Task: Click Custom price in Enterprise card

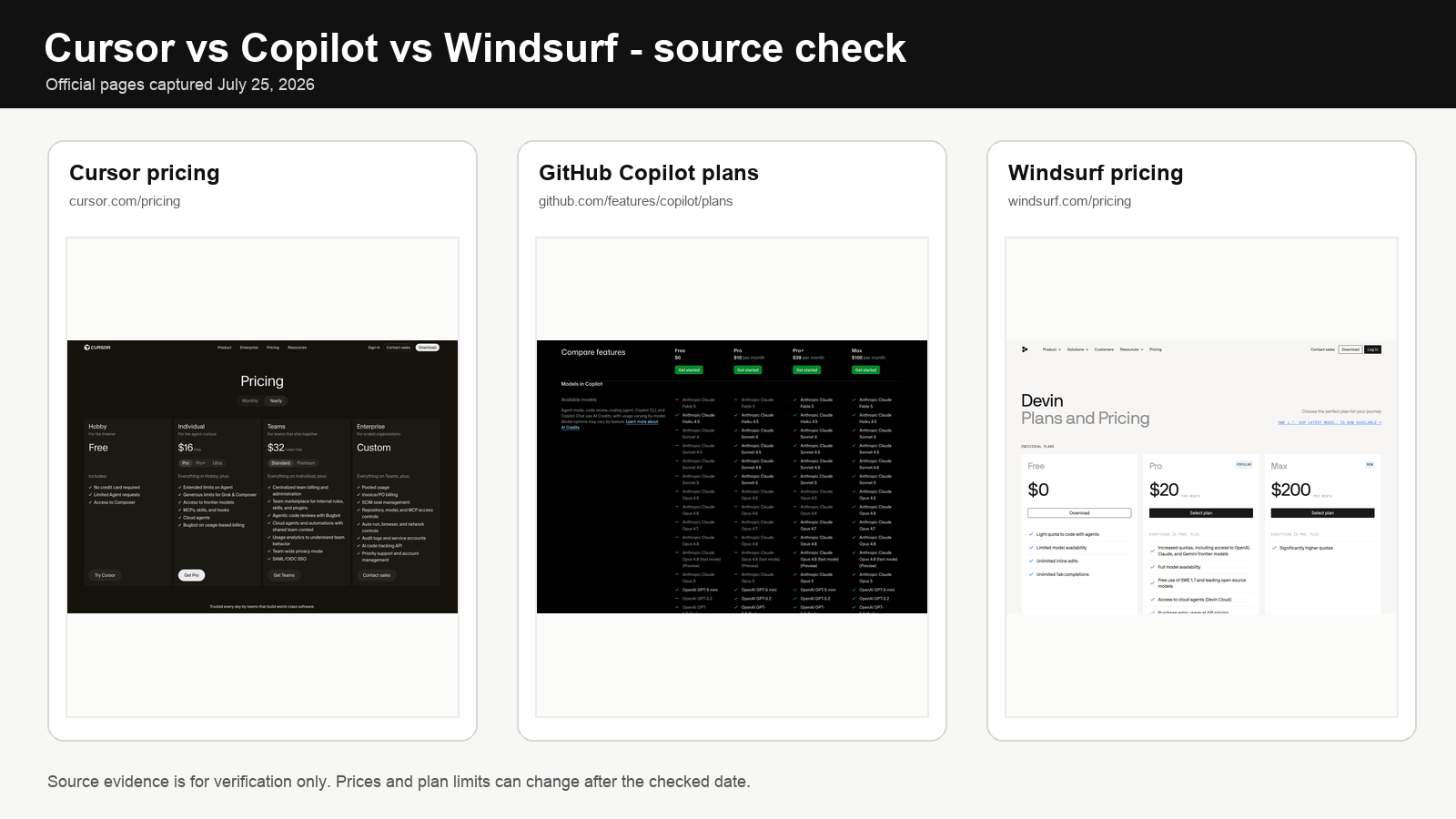Action: click(x=374, y=448)
